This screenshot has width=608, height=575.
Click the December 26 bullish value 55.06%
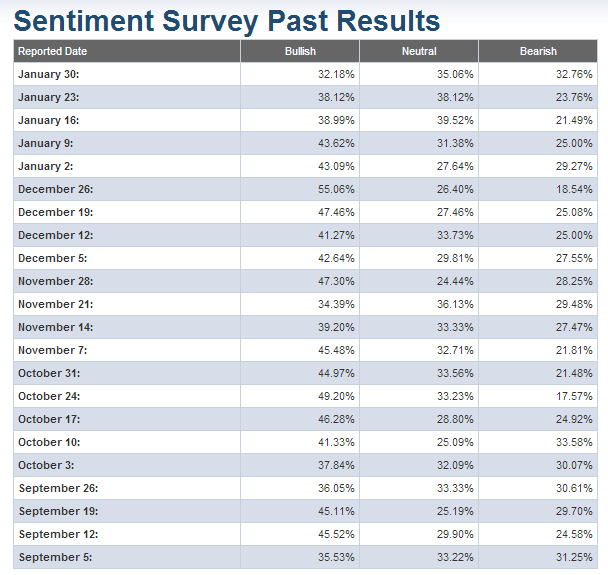(335, 189)
